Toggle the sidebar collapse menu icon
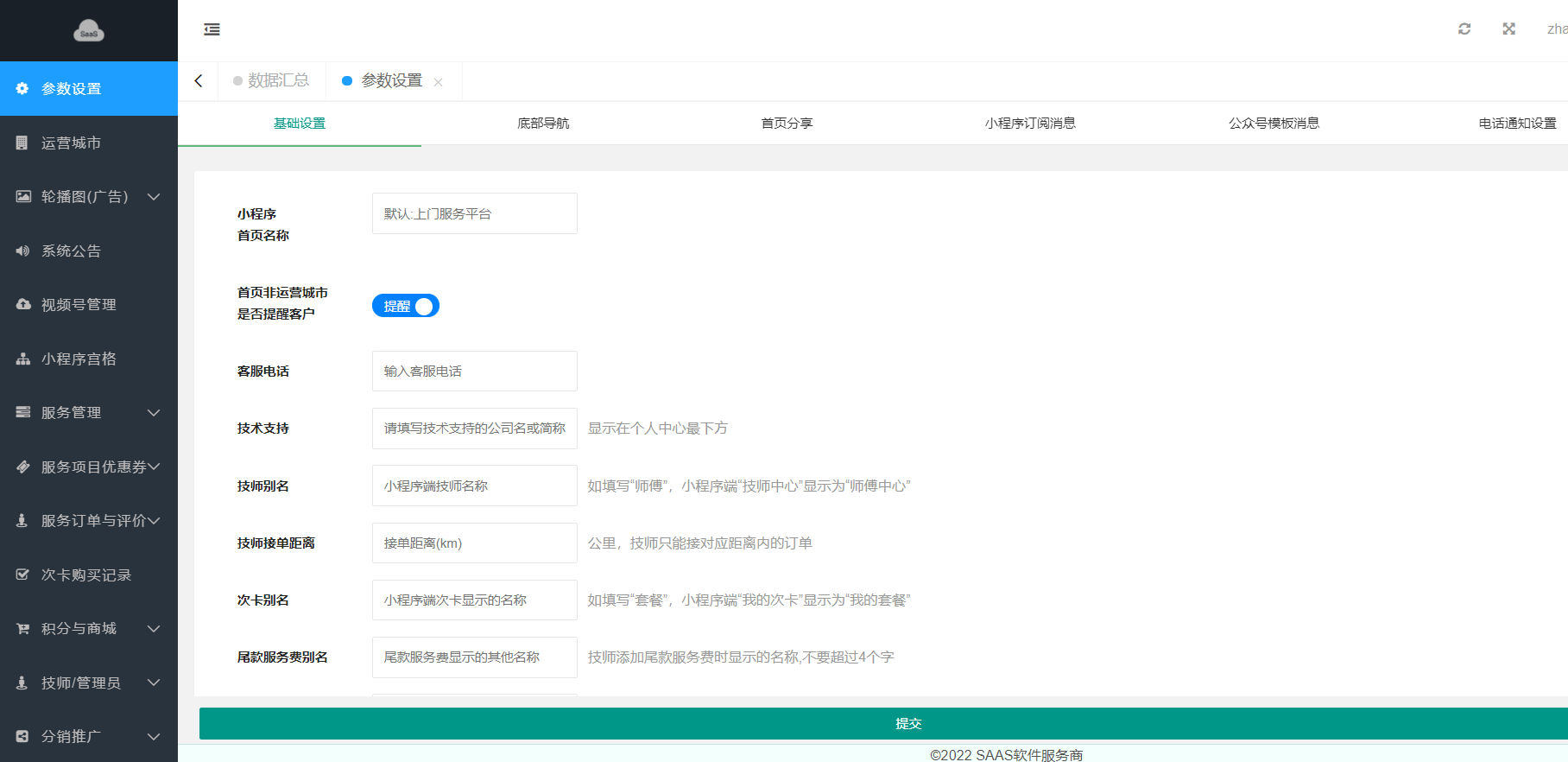 212,29
